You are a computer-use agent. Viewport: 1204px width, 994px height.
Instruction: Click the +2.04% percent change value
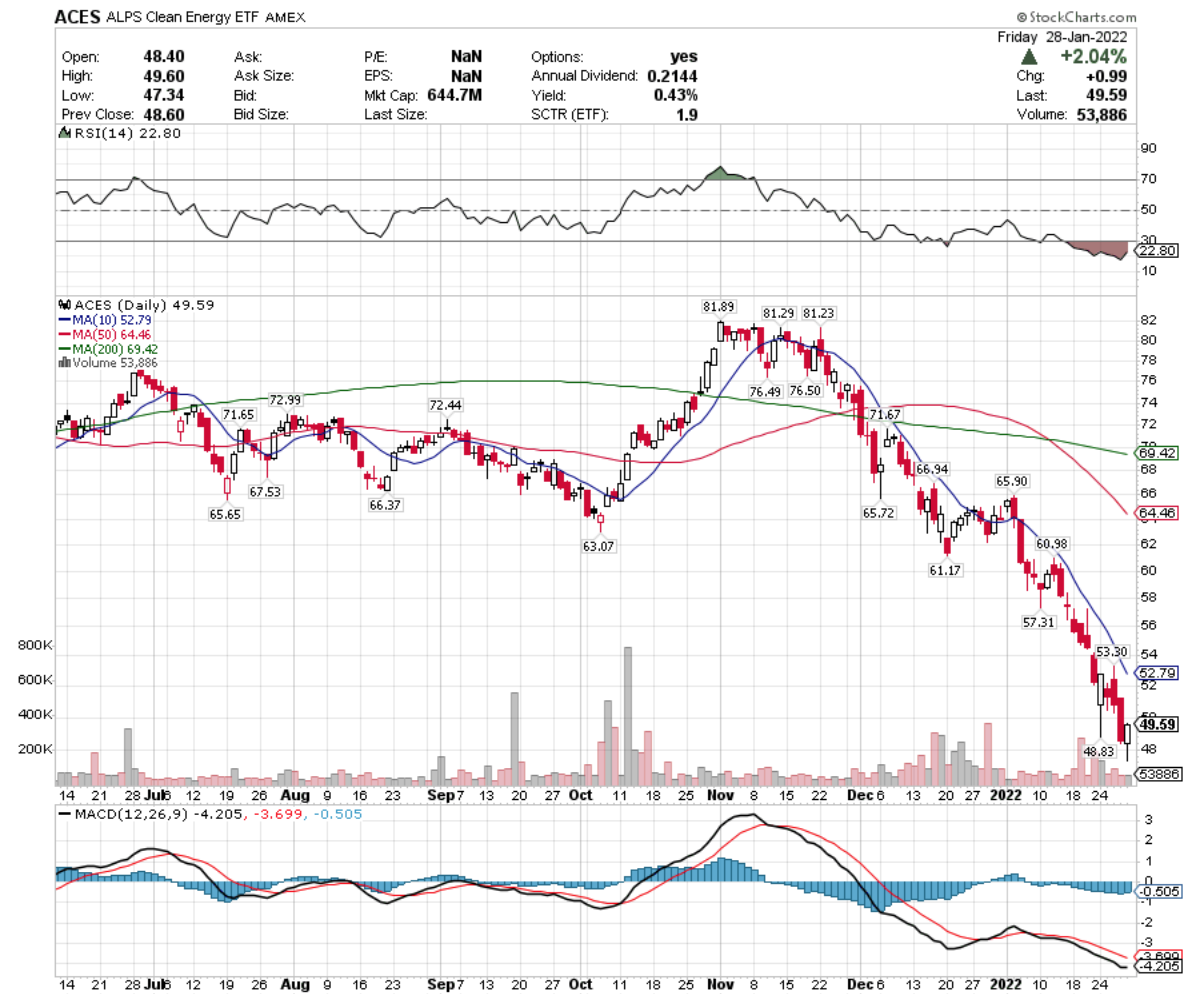[x=1095, y=57]
